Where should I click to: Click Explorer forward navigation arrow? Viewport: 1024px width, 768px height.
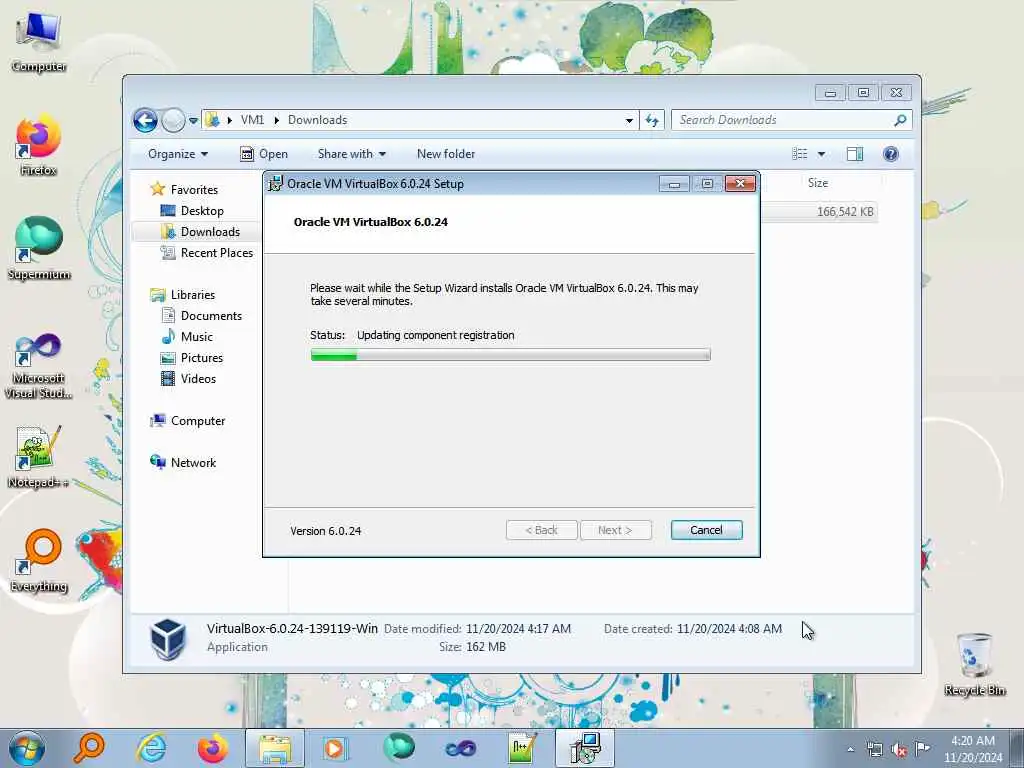tap(173, 120)
